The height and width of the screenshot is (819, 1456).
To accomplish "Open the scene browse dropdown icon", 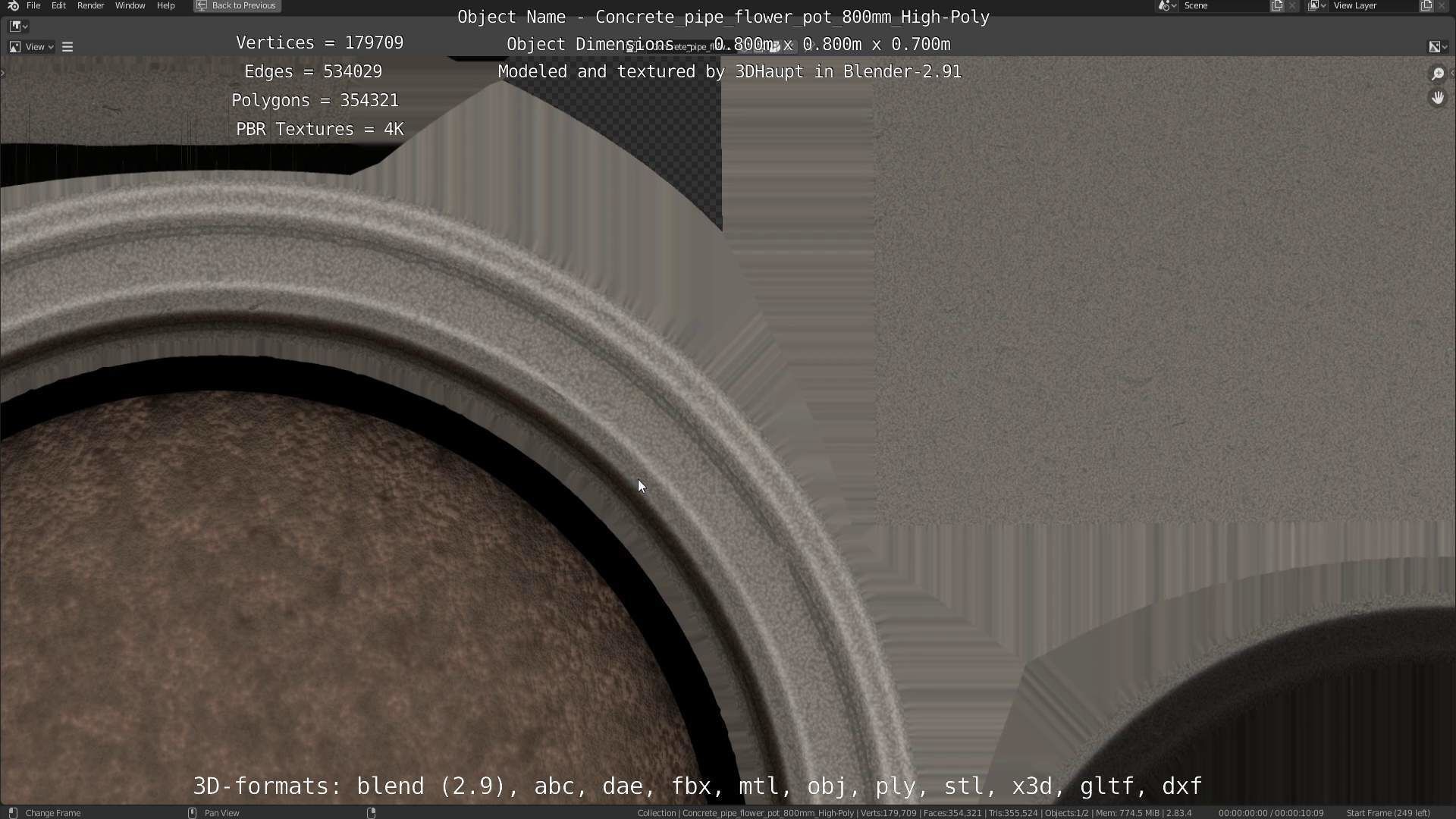I will [1166, 6].
